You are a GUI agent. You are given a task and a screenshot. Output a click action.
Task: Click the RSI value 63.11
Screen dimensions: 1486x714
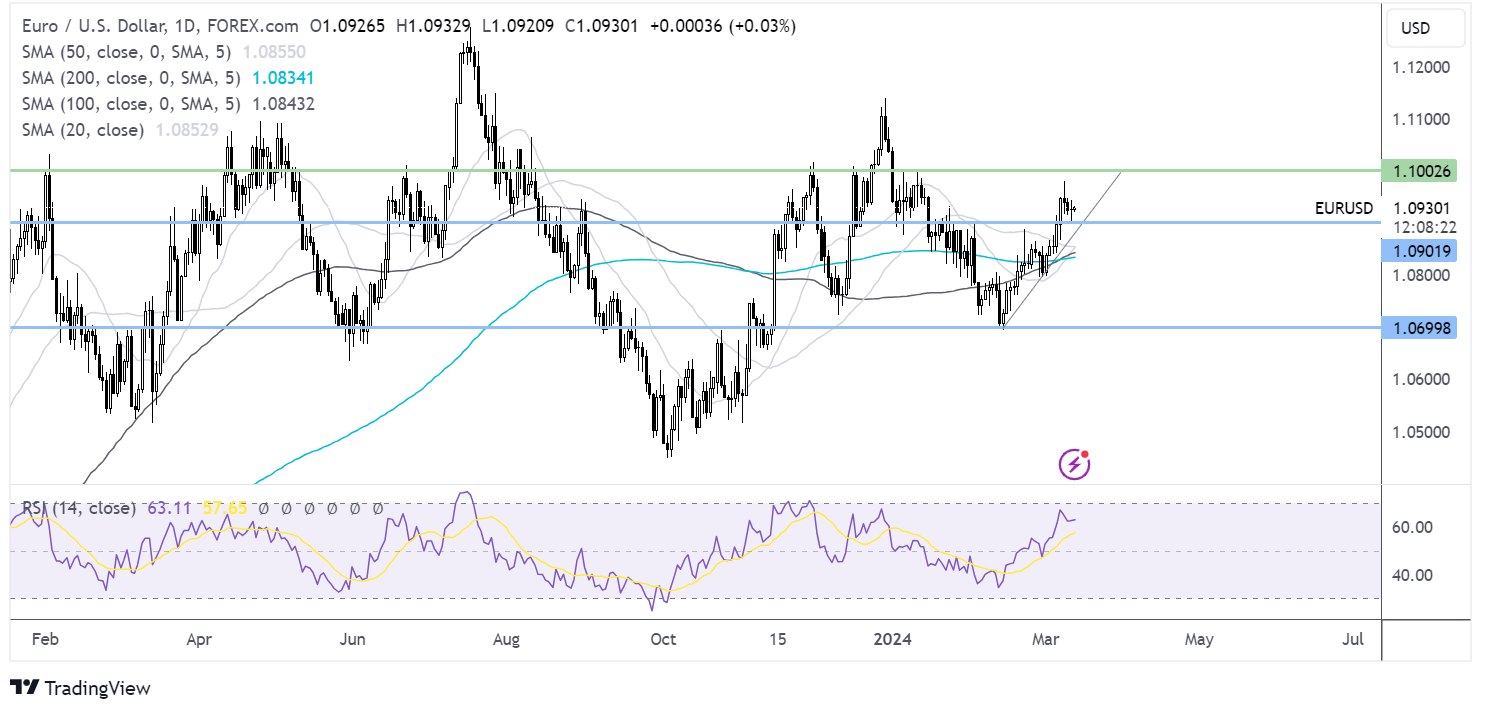[169, 508]
